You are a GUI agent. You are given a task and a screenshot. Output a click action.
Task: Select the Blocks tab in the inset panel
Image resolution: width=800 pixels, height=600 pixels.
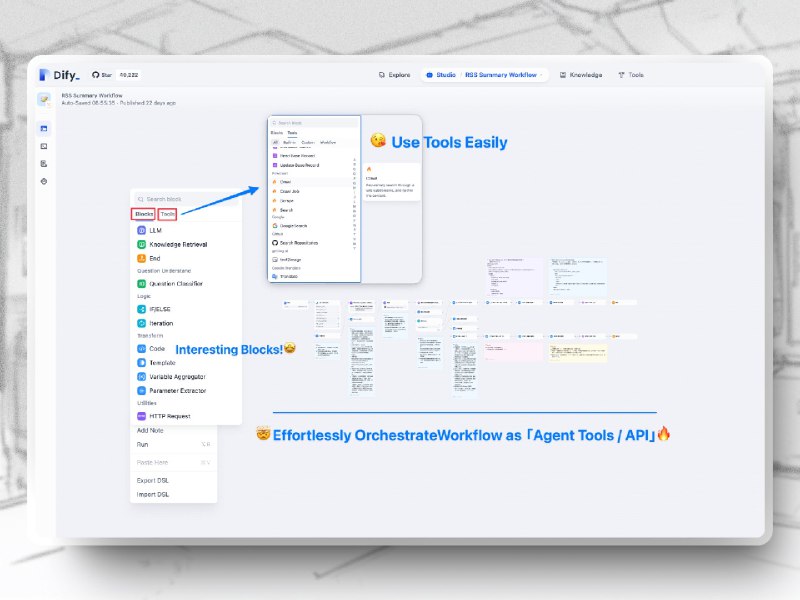pyautogui.click(x=277, y=133)
